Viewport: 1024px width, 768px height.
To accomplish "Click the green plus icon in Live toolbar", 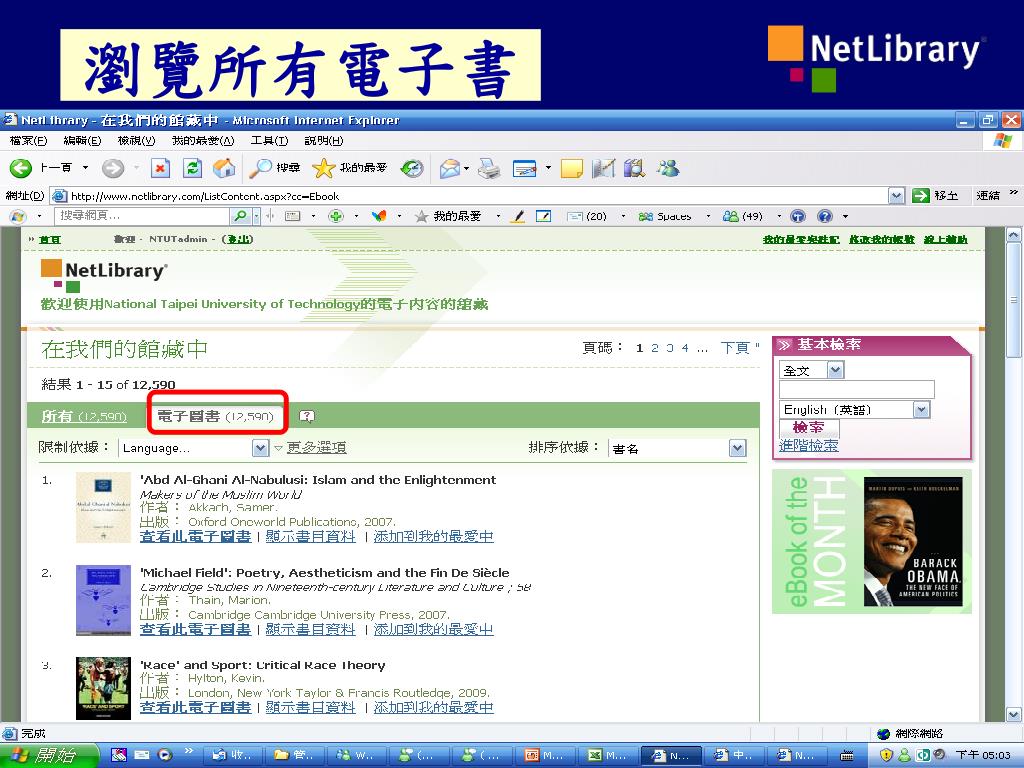I will (x=336, y=216).
